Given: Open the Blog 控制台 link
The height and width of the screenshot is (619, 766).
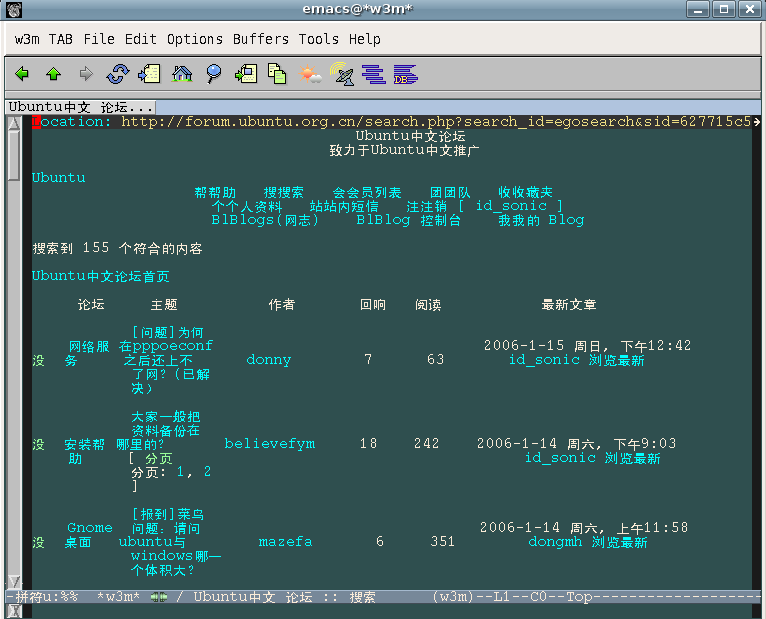Looking at the screenshot, I should [408, 220].
